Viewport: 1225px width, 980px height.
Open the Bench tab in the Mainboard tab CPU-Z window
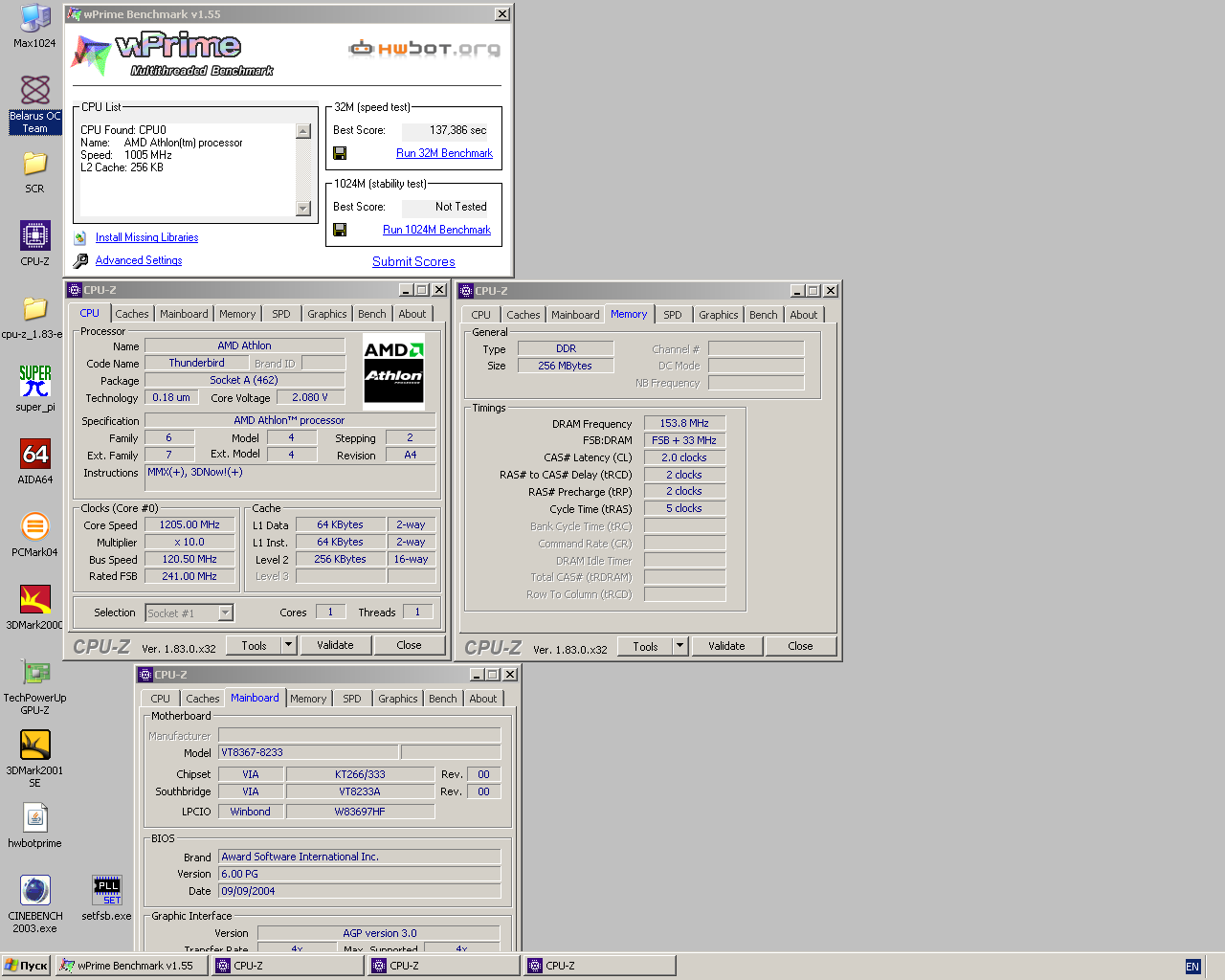(x=443, y=699)
